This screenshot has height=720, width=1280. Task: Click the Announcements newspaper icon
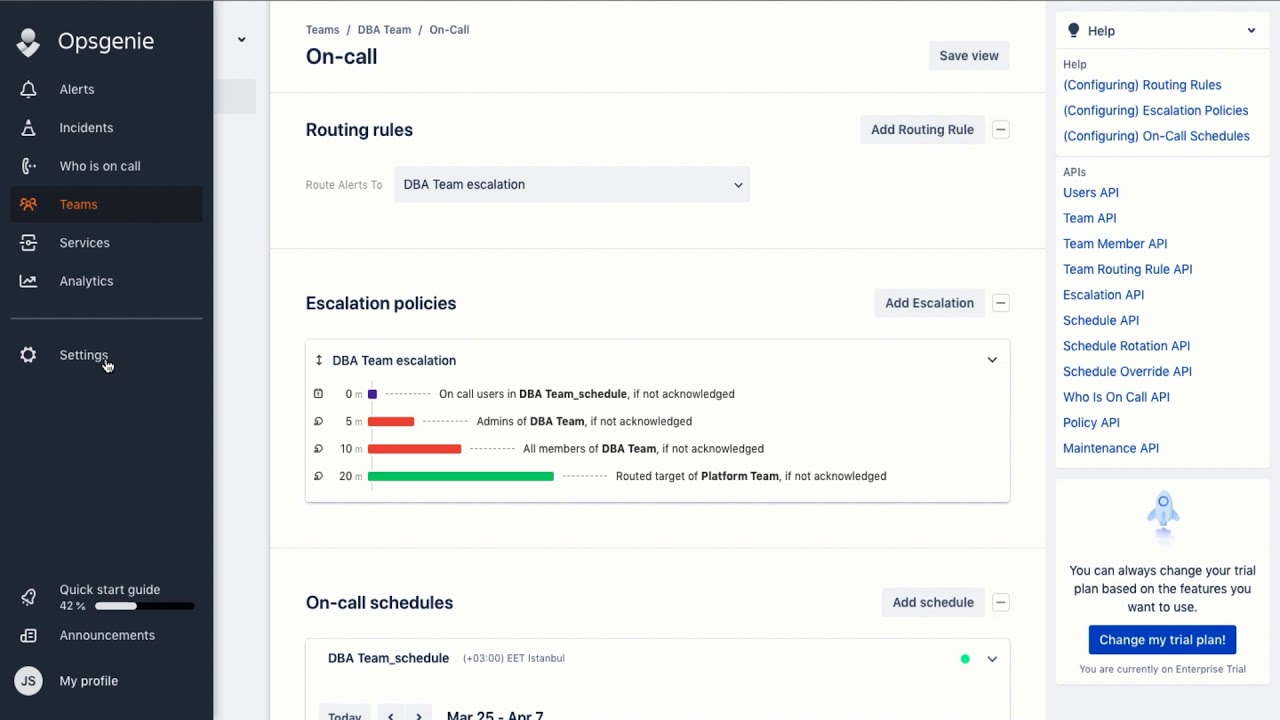pos(28,635)
